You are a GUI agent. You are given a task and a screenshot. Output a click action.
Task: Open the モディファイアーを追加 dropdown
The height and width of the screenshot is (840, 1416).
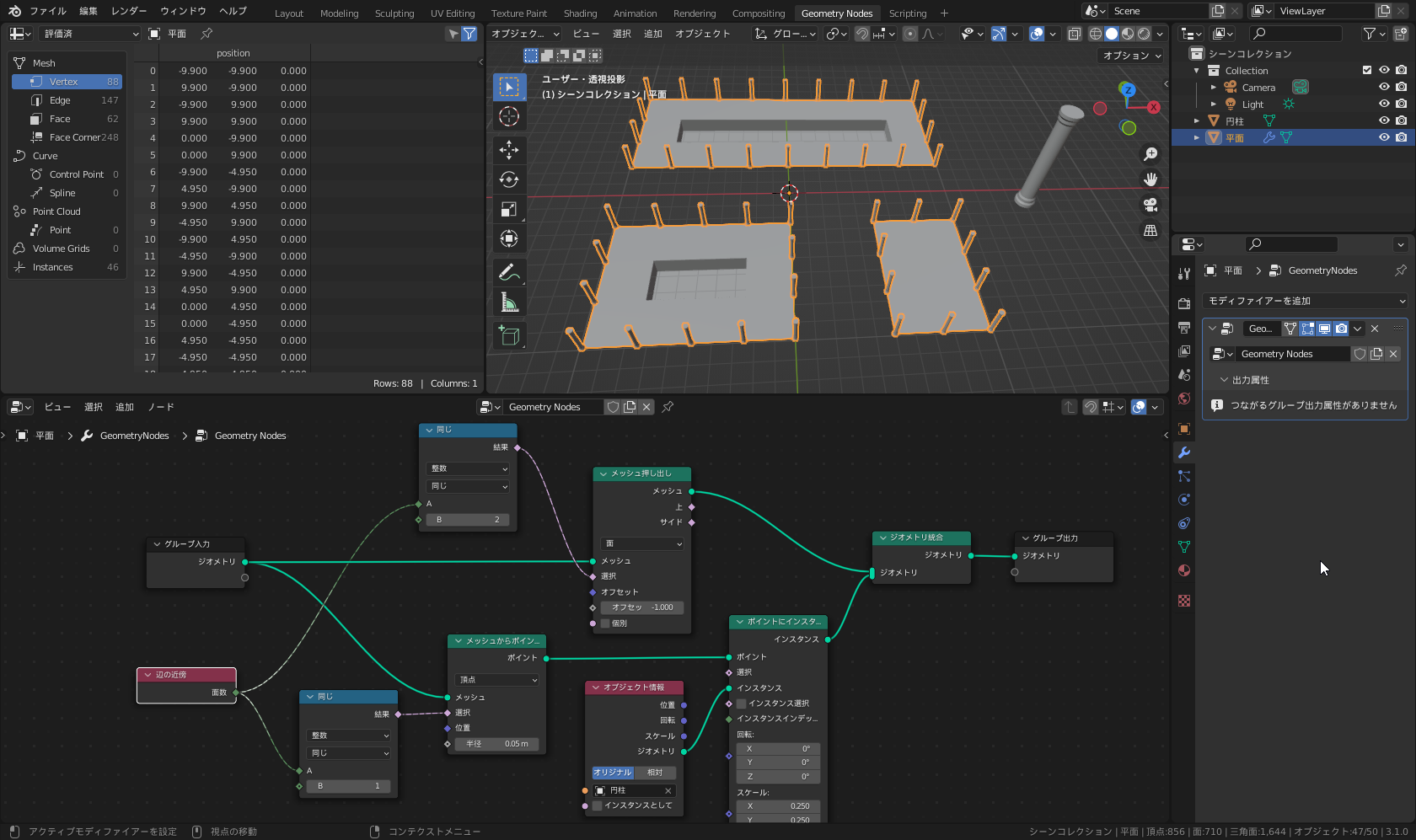tap(1306, 301)
